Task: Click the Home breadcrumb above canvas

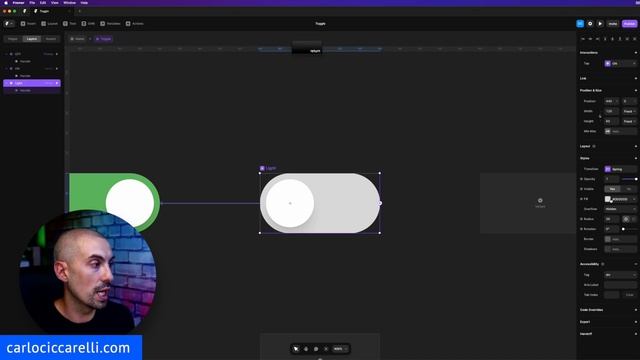Action: [77, 39]
